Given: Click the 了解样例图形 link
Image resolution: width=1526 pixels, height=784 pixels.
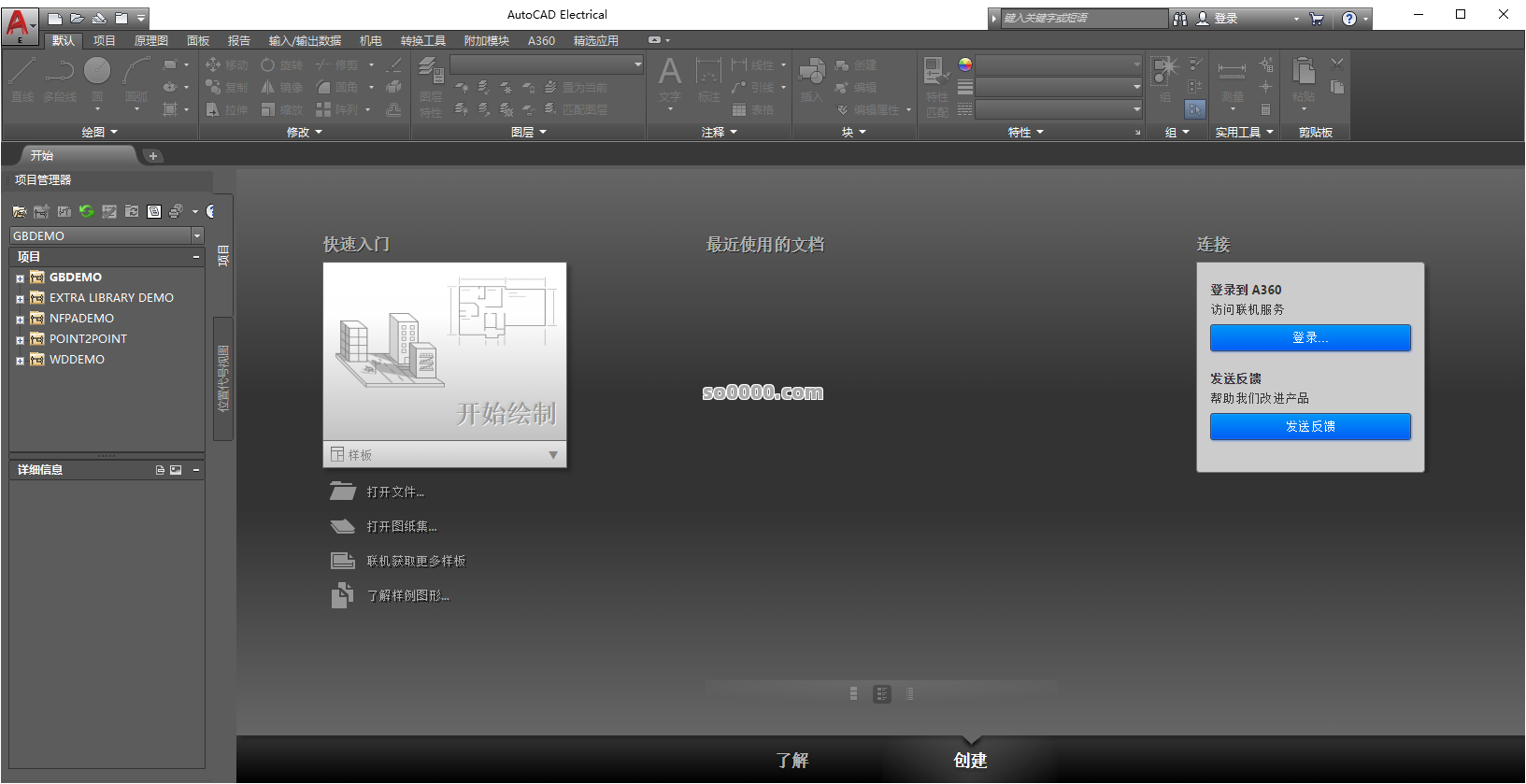Looking at the screenshot, I should tap(408, 596).
